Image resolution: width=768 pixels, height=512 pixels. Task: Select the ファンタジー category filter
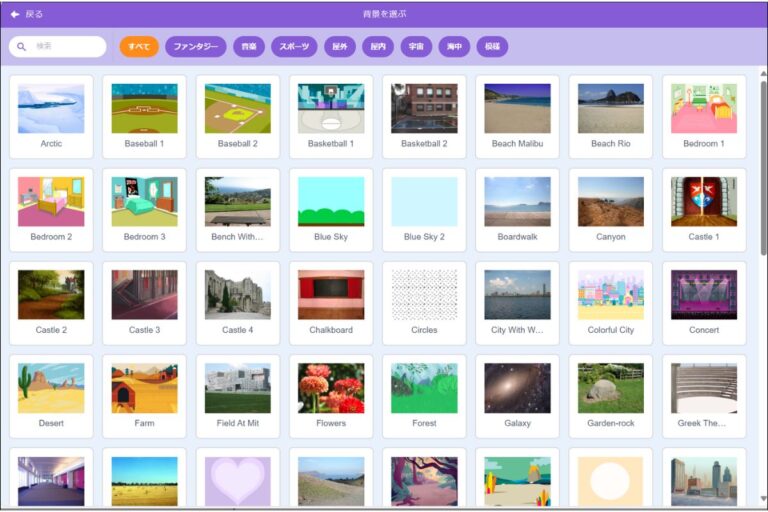click(x=196, y=47)
